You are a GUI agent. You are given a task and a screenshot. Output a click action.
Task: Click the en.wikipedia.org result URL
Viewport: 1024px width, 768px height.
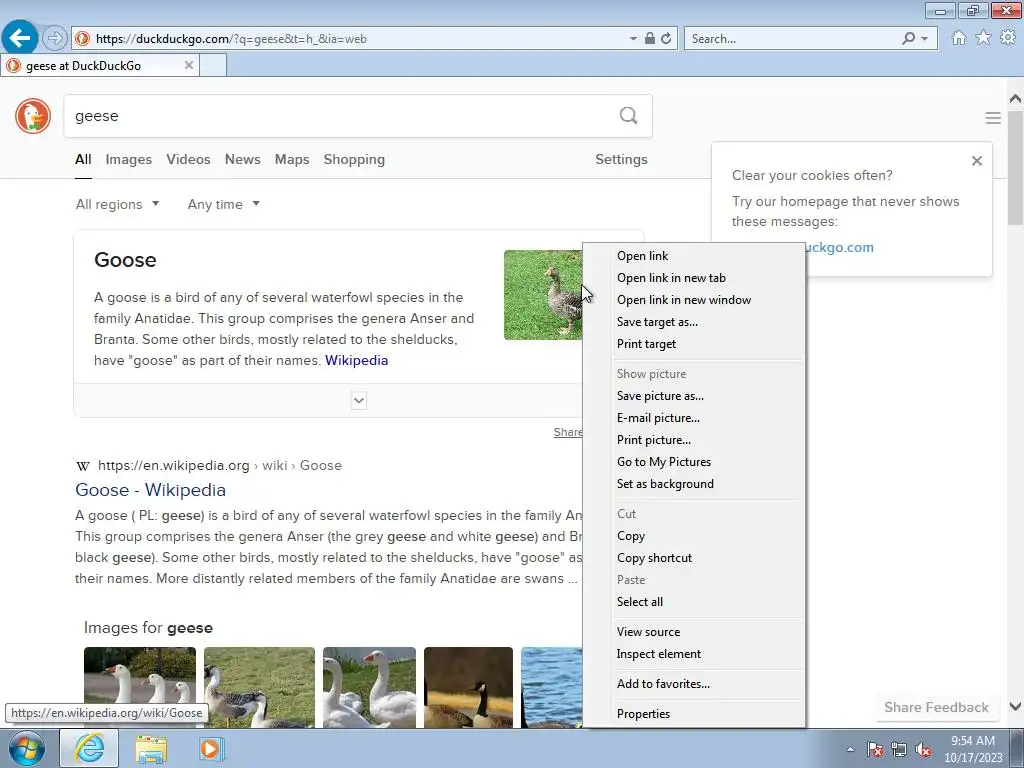point(220,466)
